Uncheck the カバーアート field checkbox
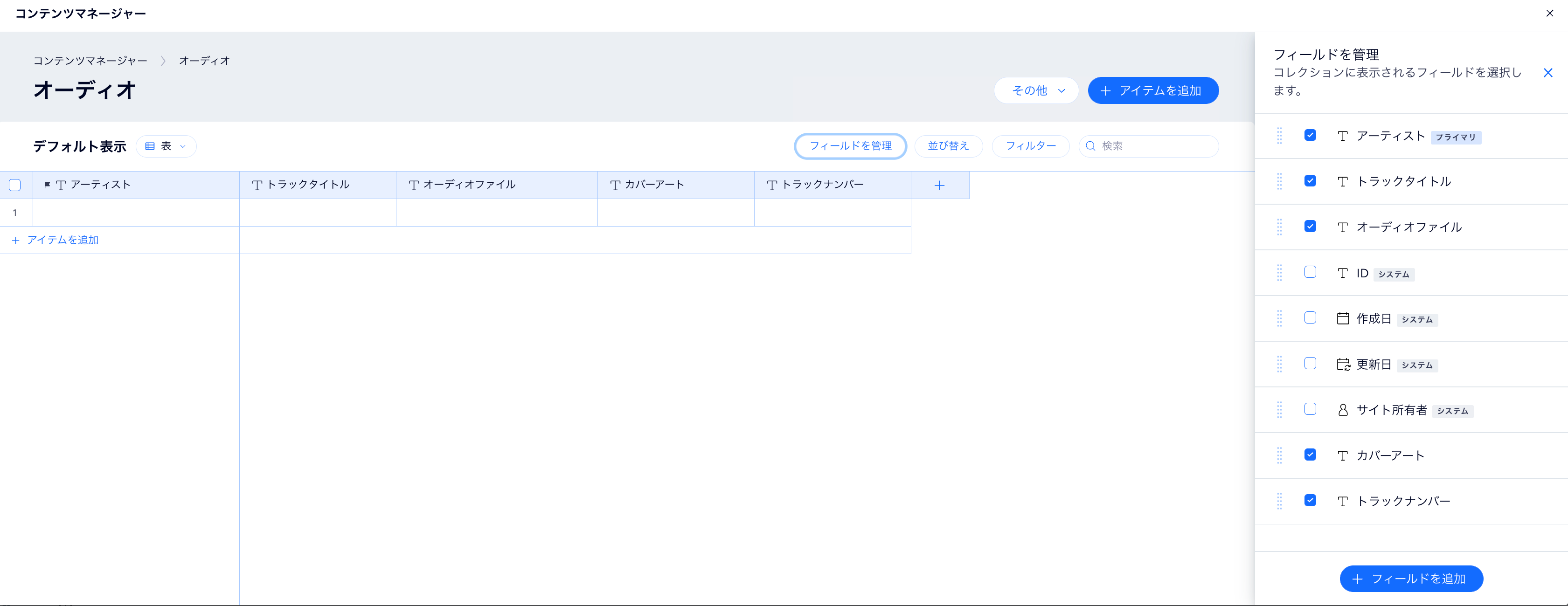 pos(1310,454)
